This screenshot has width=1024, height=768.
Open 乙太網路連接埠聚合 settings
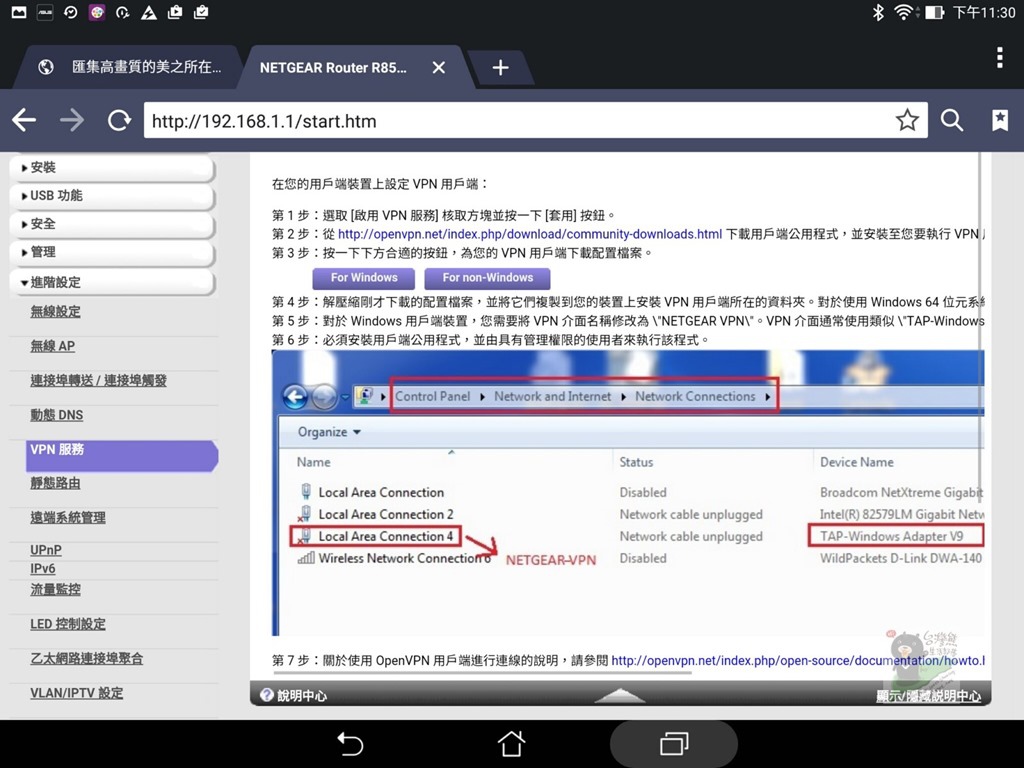click(x=87, y=659)
